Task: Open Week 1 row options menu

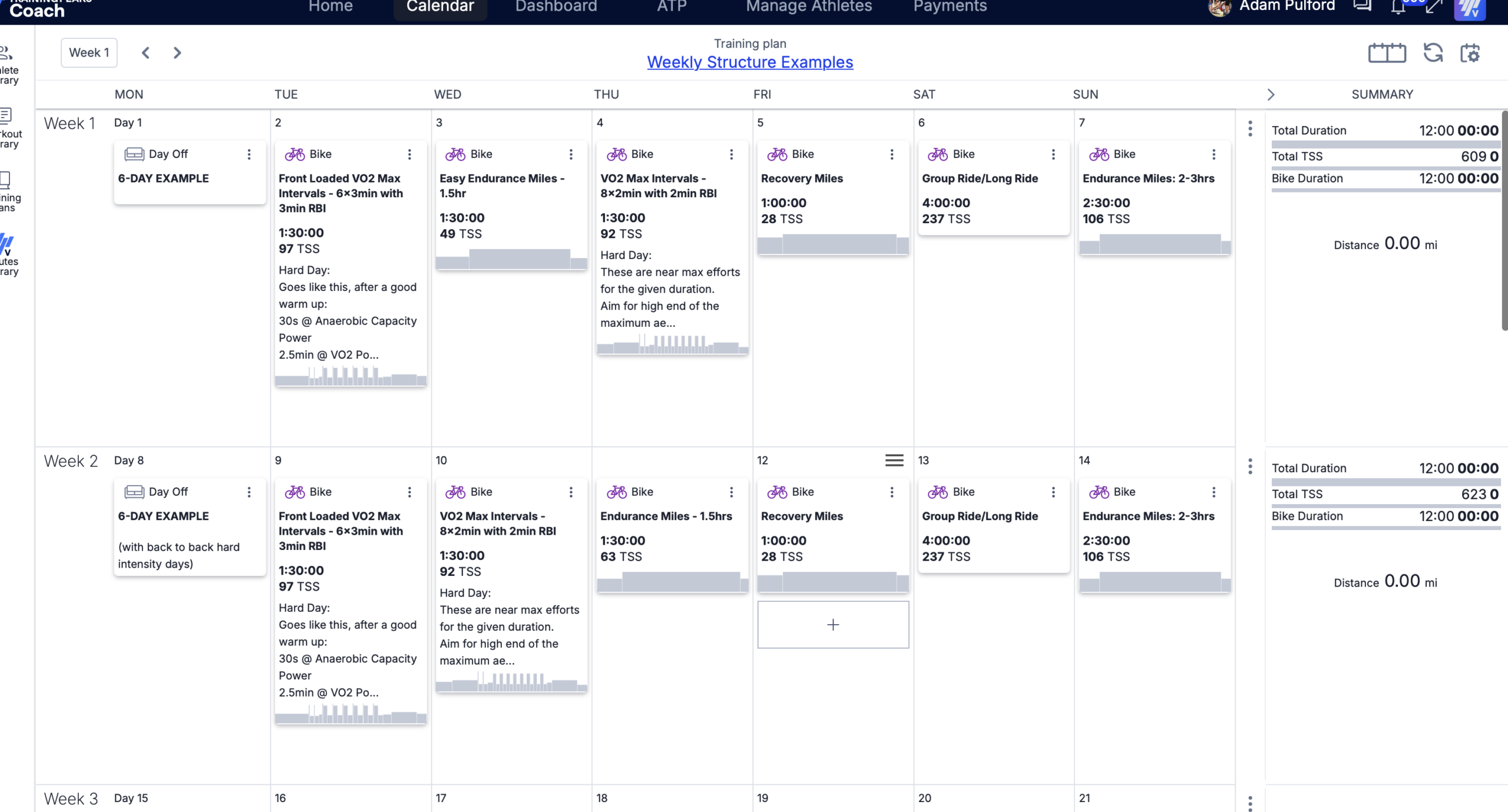Action: point(1250,129)
